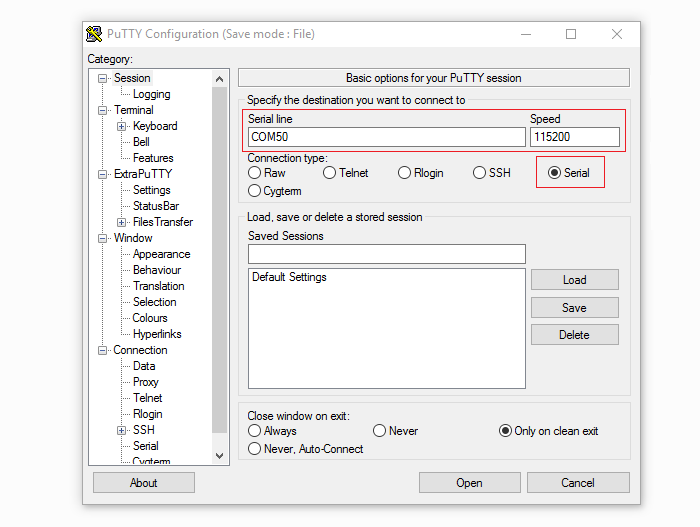Screen dimensions: 700x527
Task: Open the Features category
Action: [x=153, y=158]
